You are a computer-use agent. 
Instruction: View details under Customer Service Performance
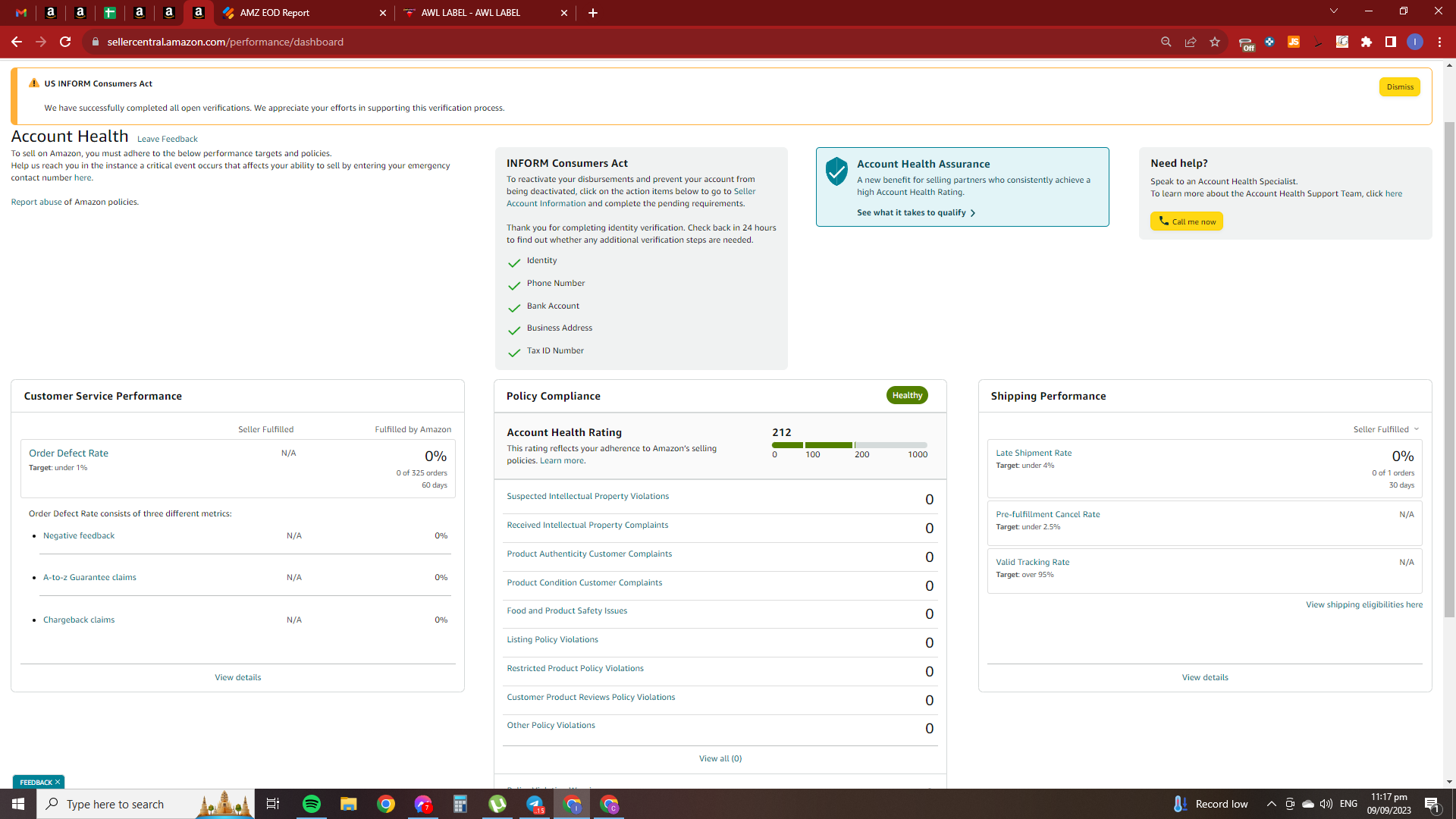point(238,678)
